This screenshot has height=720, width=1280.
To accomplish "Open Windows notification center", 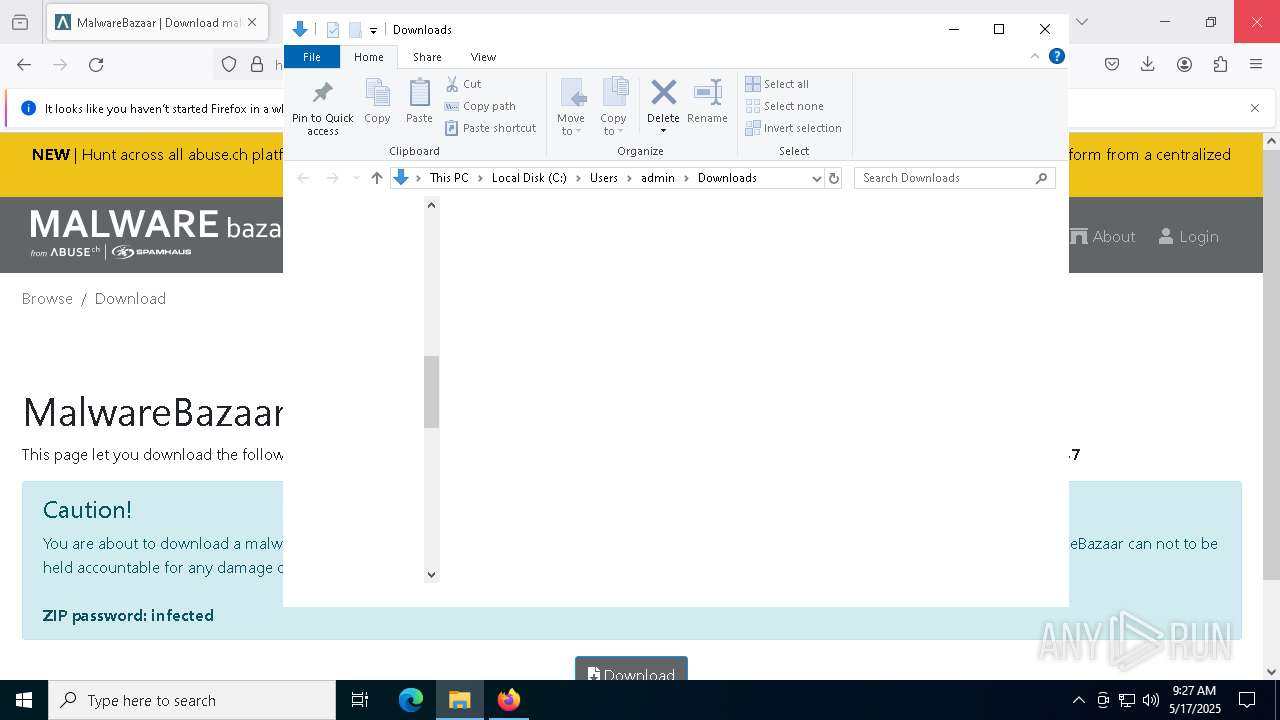I will 1247,700.
